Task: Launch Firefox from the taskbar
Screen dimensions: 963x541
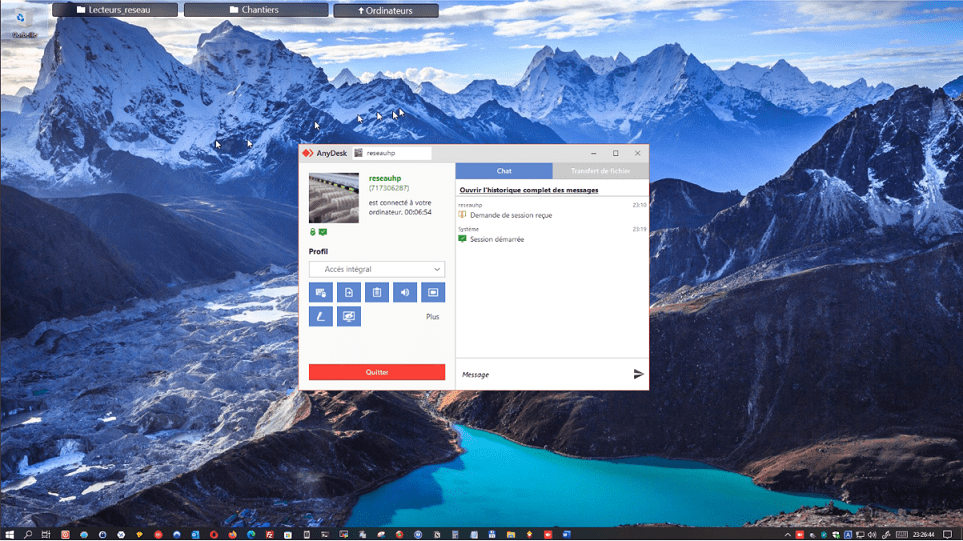Action: coord(233,534)
